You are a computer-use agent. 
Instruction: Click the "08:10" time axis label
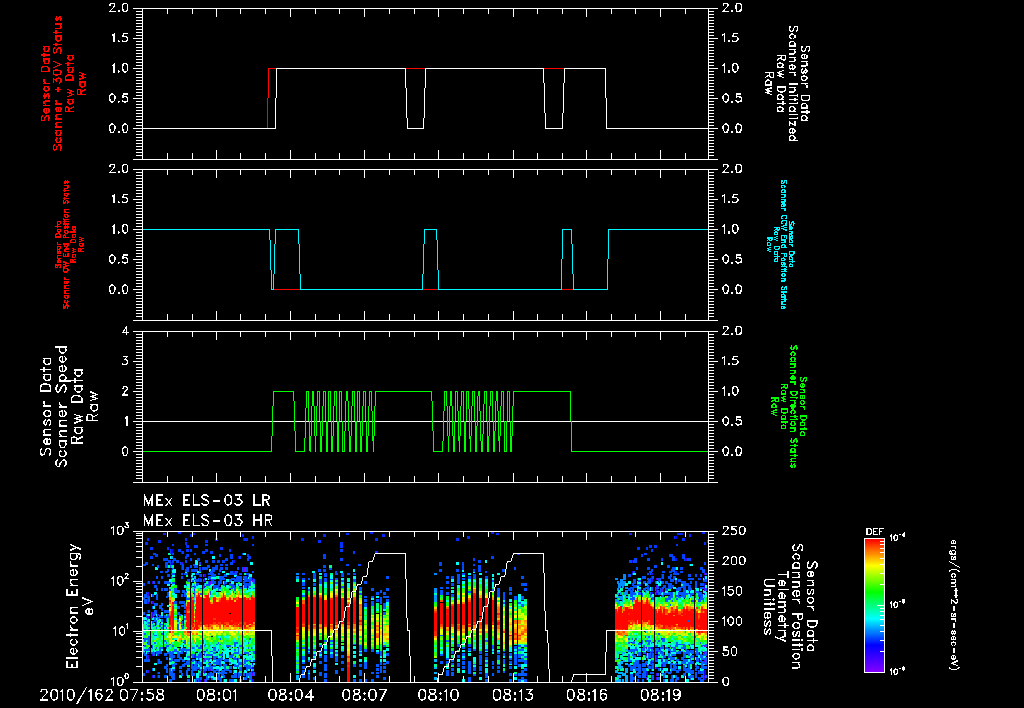pyautogui.click(x=438, y=695)
